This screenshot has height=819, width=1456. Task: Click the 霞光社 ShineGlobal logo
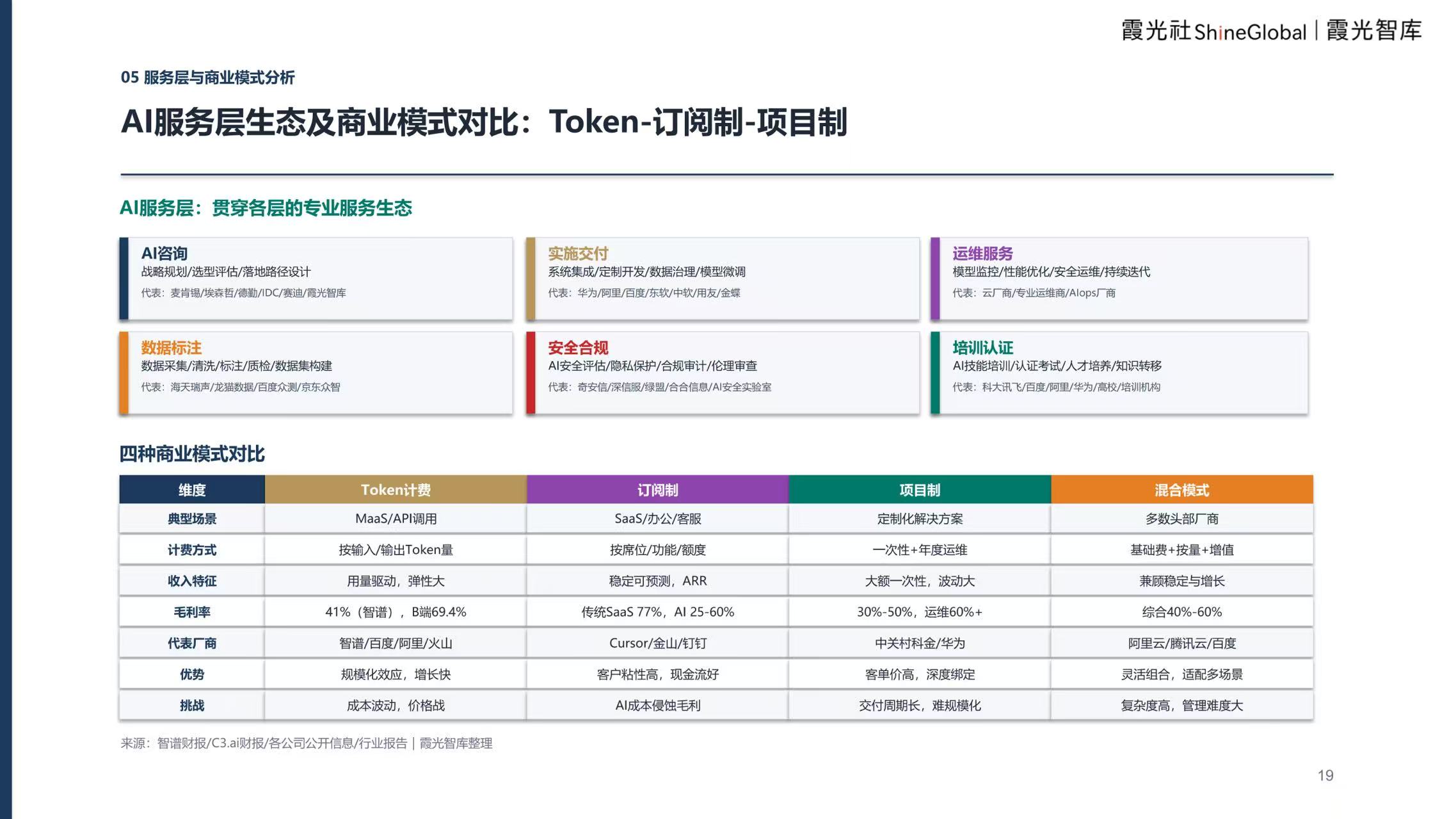click(x=1213, y=31)
